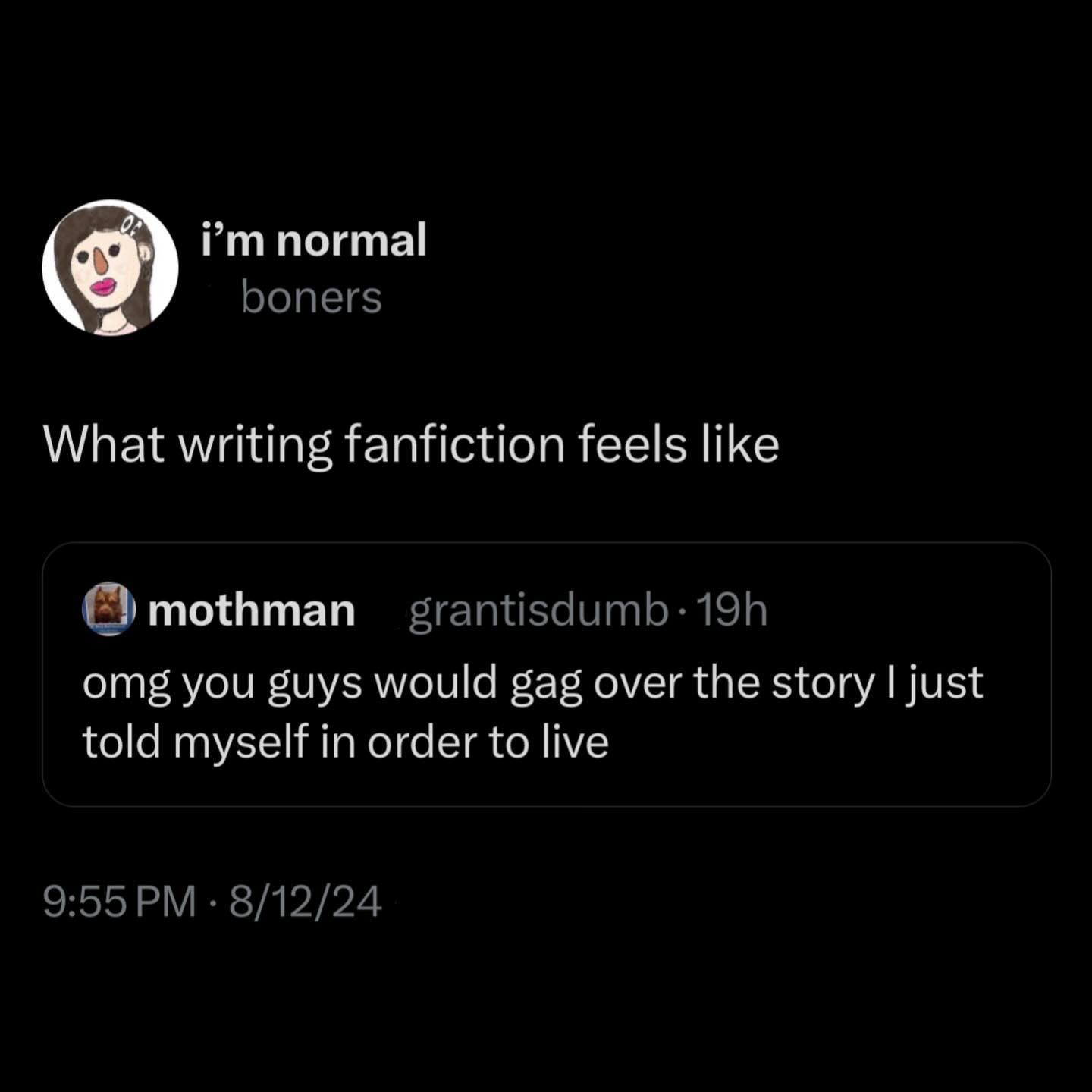1092x1092 pixels.
Task: Click the hair clip on the drawn avatar
Action: (x=133, y=223)
